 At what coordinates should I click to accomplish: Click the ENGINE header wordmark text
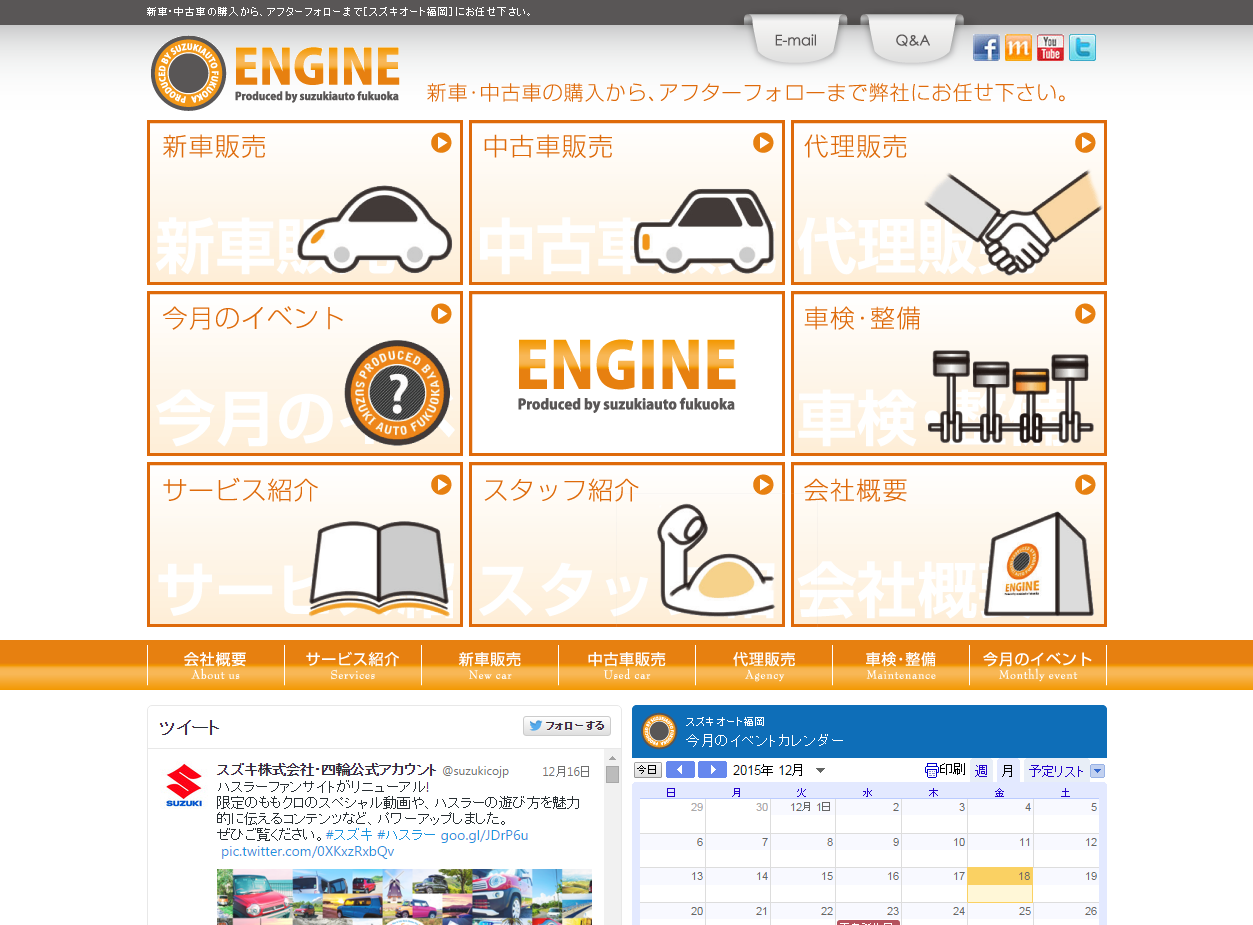(x=317, y=67)
